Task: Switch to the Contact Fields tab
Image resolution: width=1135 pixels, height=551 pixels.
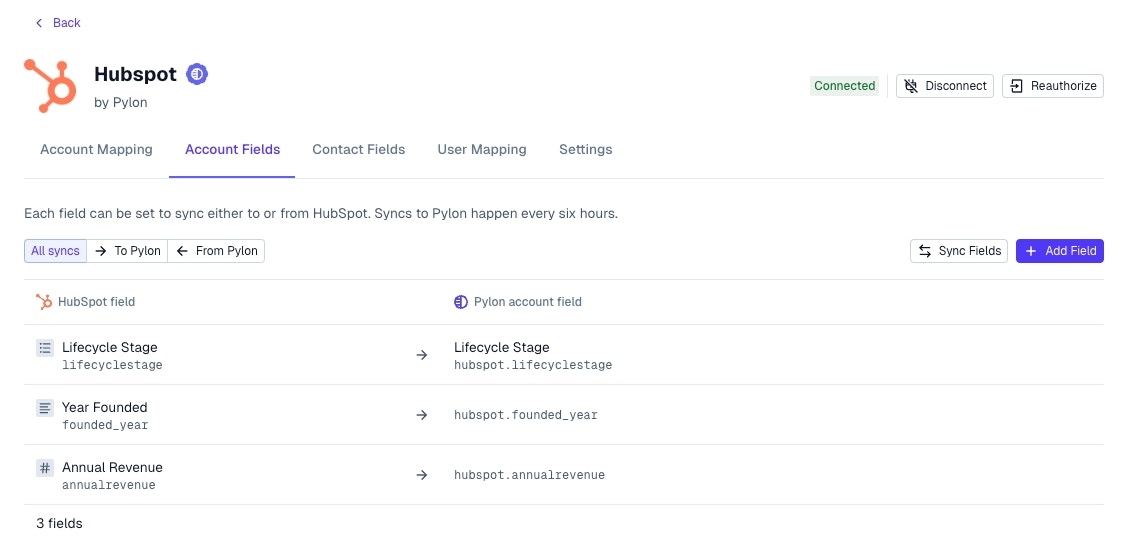Action: (x=359, y=150)
